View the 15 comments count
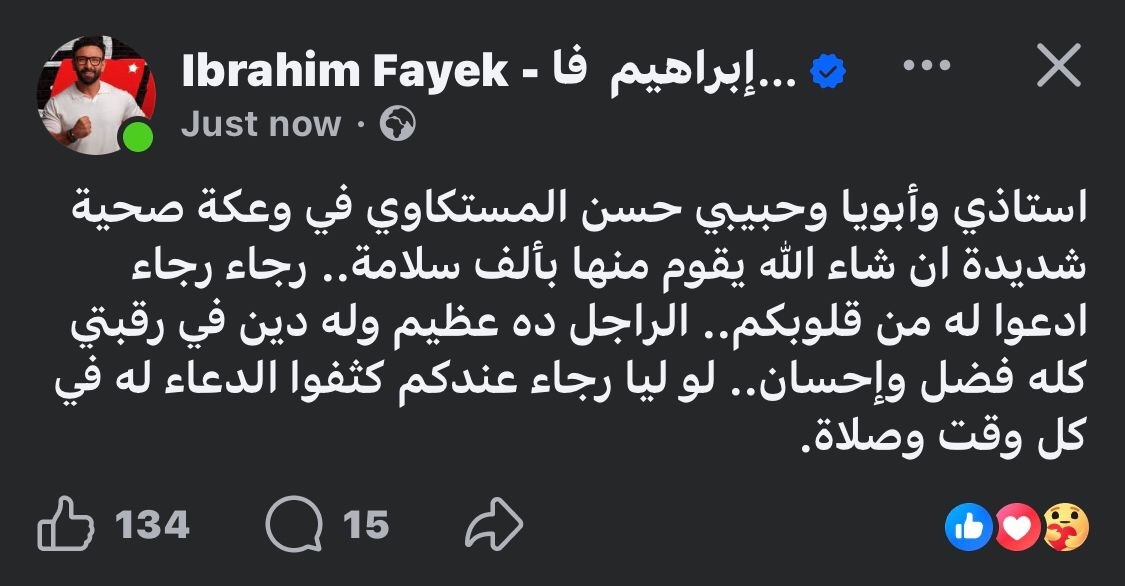This screenshot has width=1125, height=586. (x=365, y=525)
